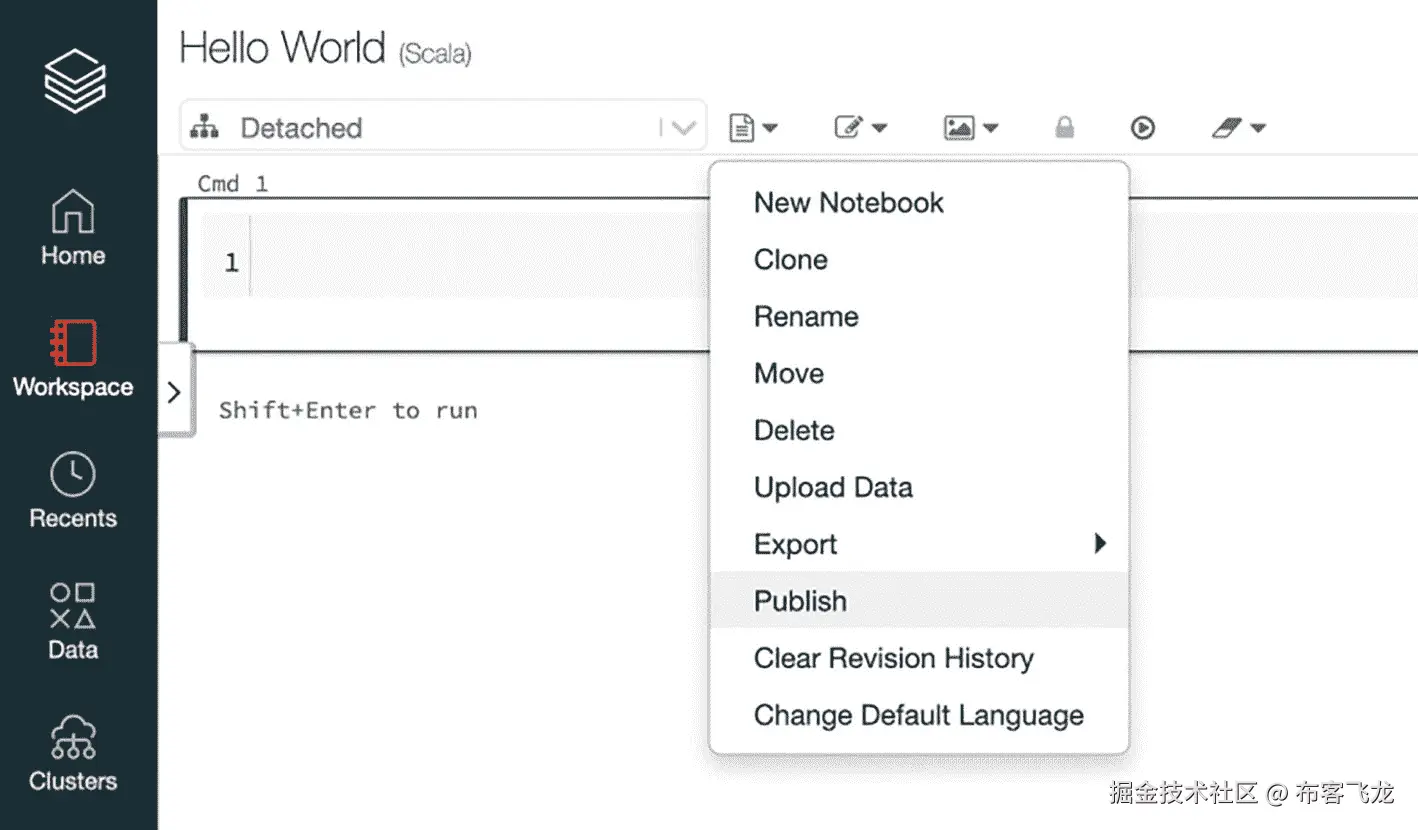Go to the Clusters sidebar icon

73,752
